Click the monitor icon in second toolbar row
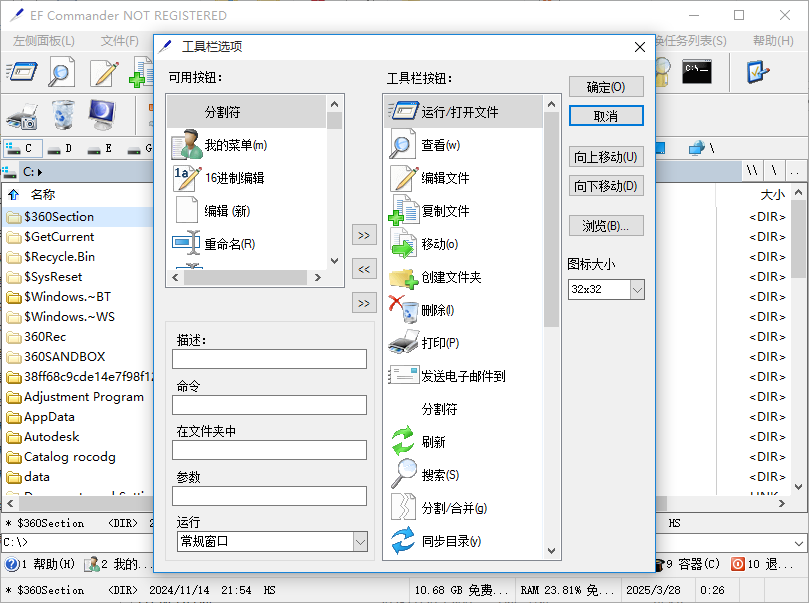 point(102,115)
